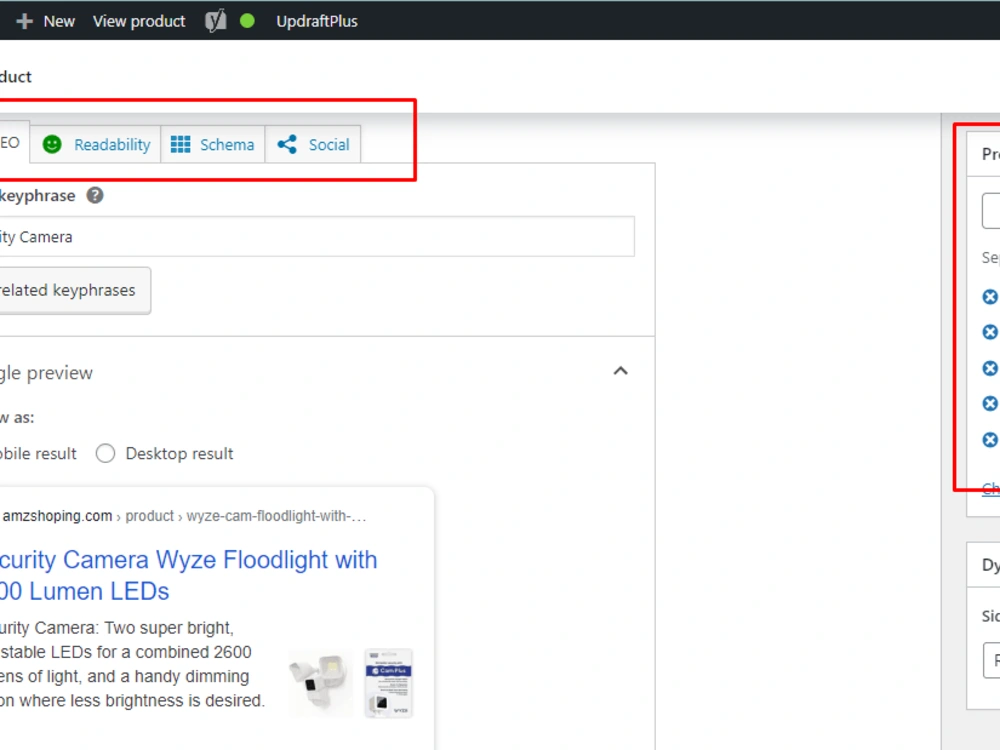Open the UpdraftPlus admin bar menu
Image resolution: width=1000 pixels, height=750 pixels.
pyautogui.click(x=317, y=21)
